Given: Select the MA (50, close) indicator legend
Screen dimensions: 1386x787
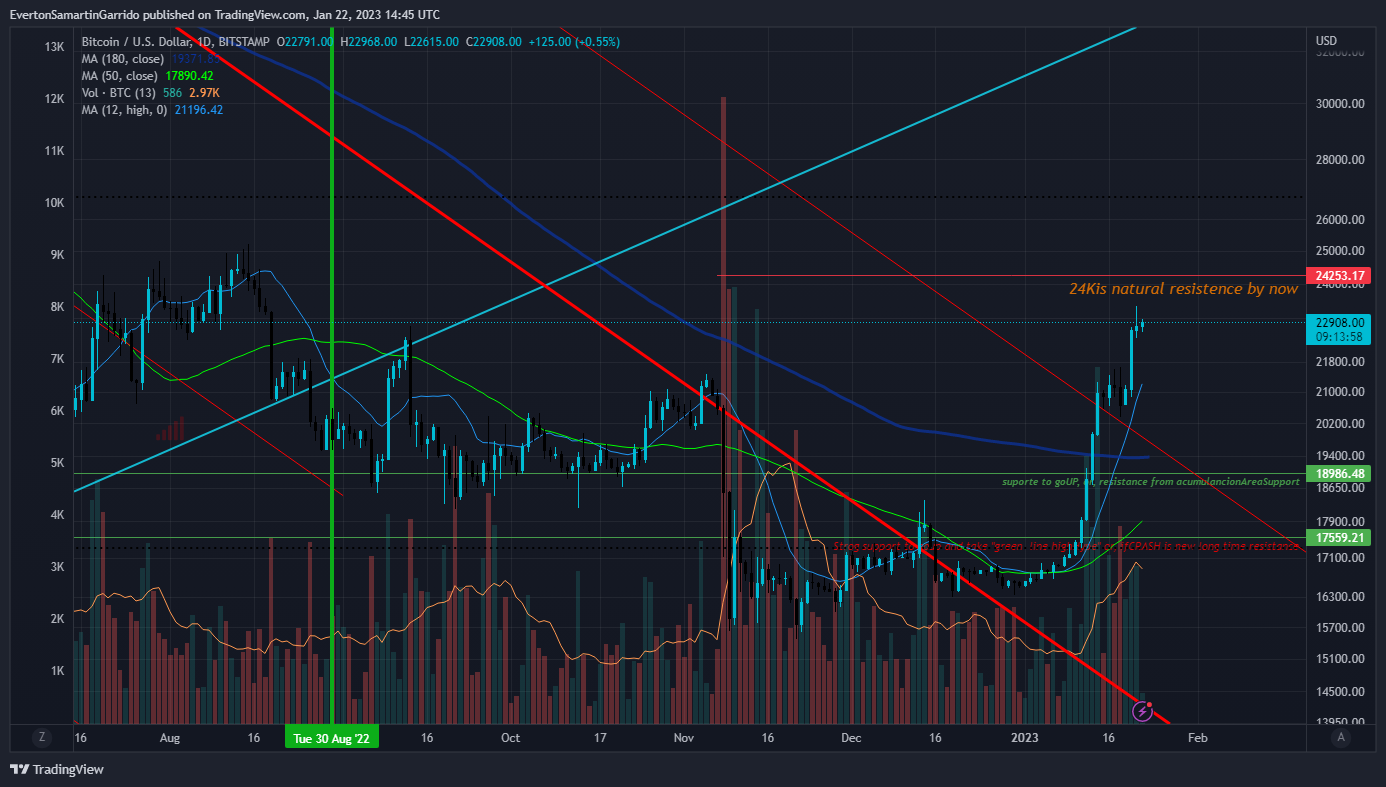Looking at the screenshot, I should pos(119,76).
